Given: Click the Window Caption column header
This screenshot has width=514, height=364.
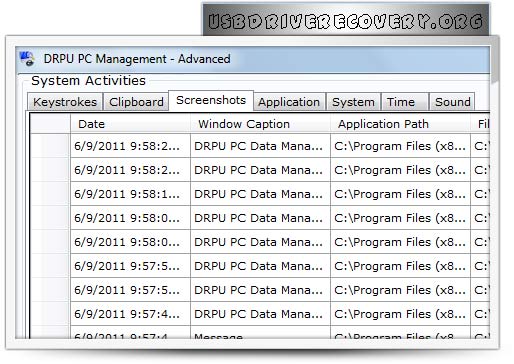Looking at the screenshot, I should [260, 124].
